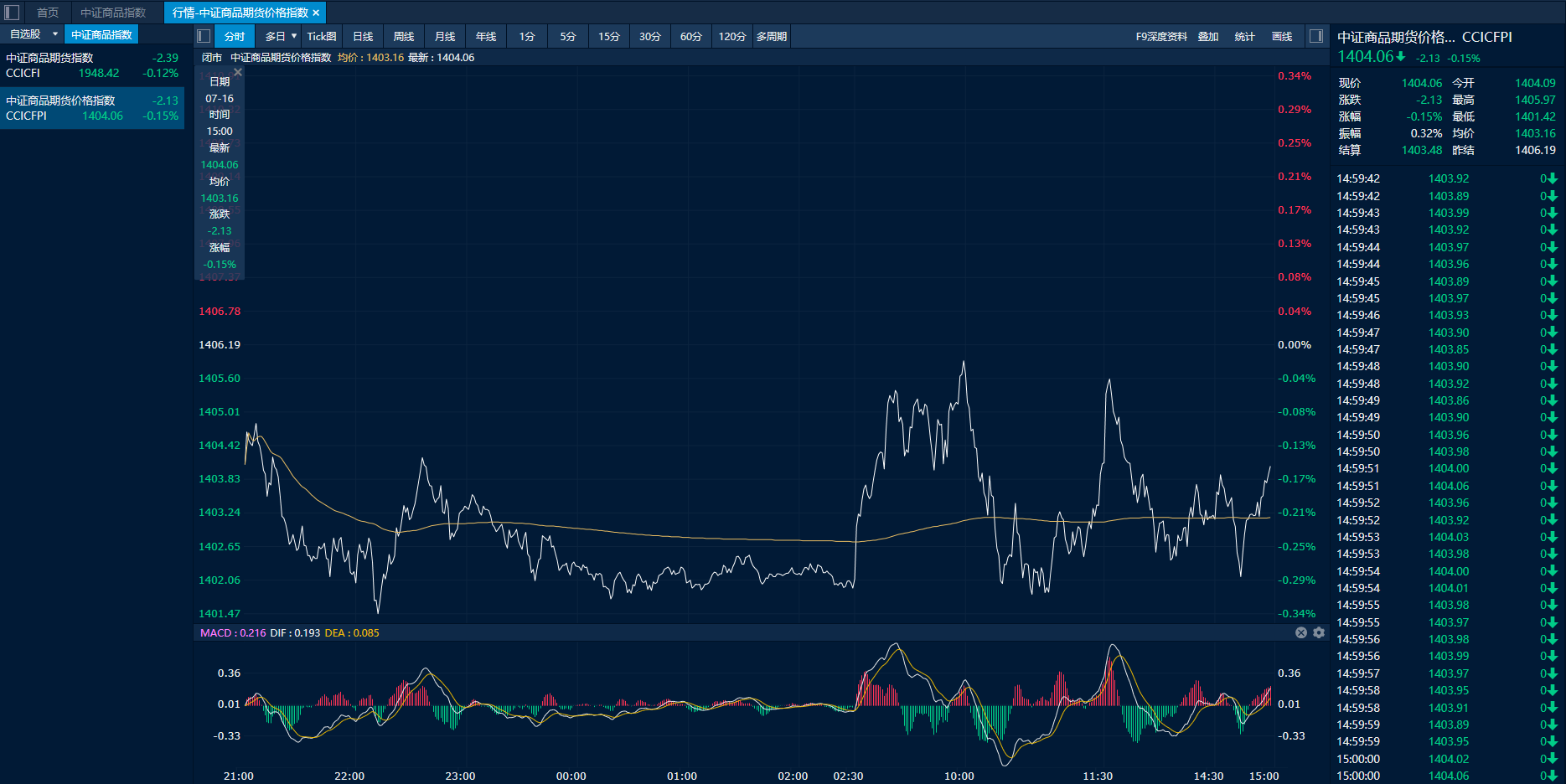The width and height of the screenshot is (1566, 784).
Task: Click the DEA : 0.085 value
Action: point(352,632)
